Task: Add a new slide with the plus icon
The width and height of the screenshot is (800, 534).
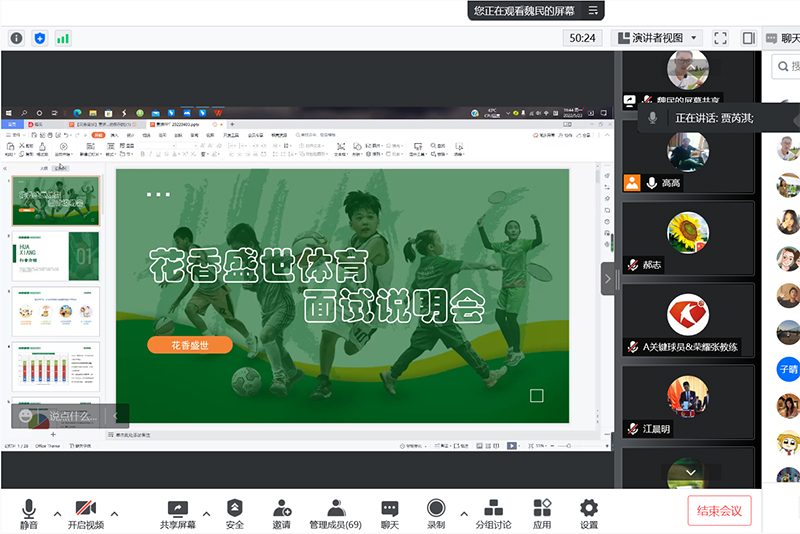Action: coord(53,435)
